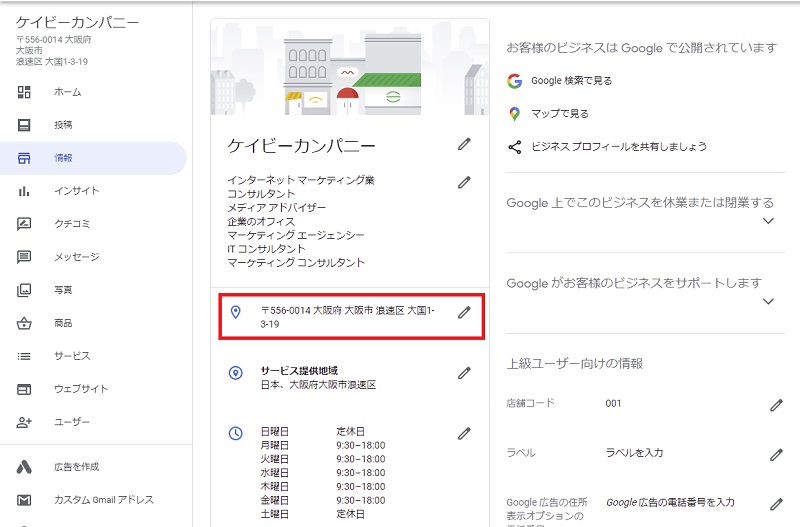Open サービス menu item

[93, 356]
